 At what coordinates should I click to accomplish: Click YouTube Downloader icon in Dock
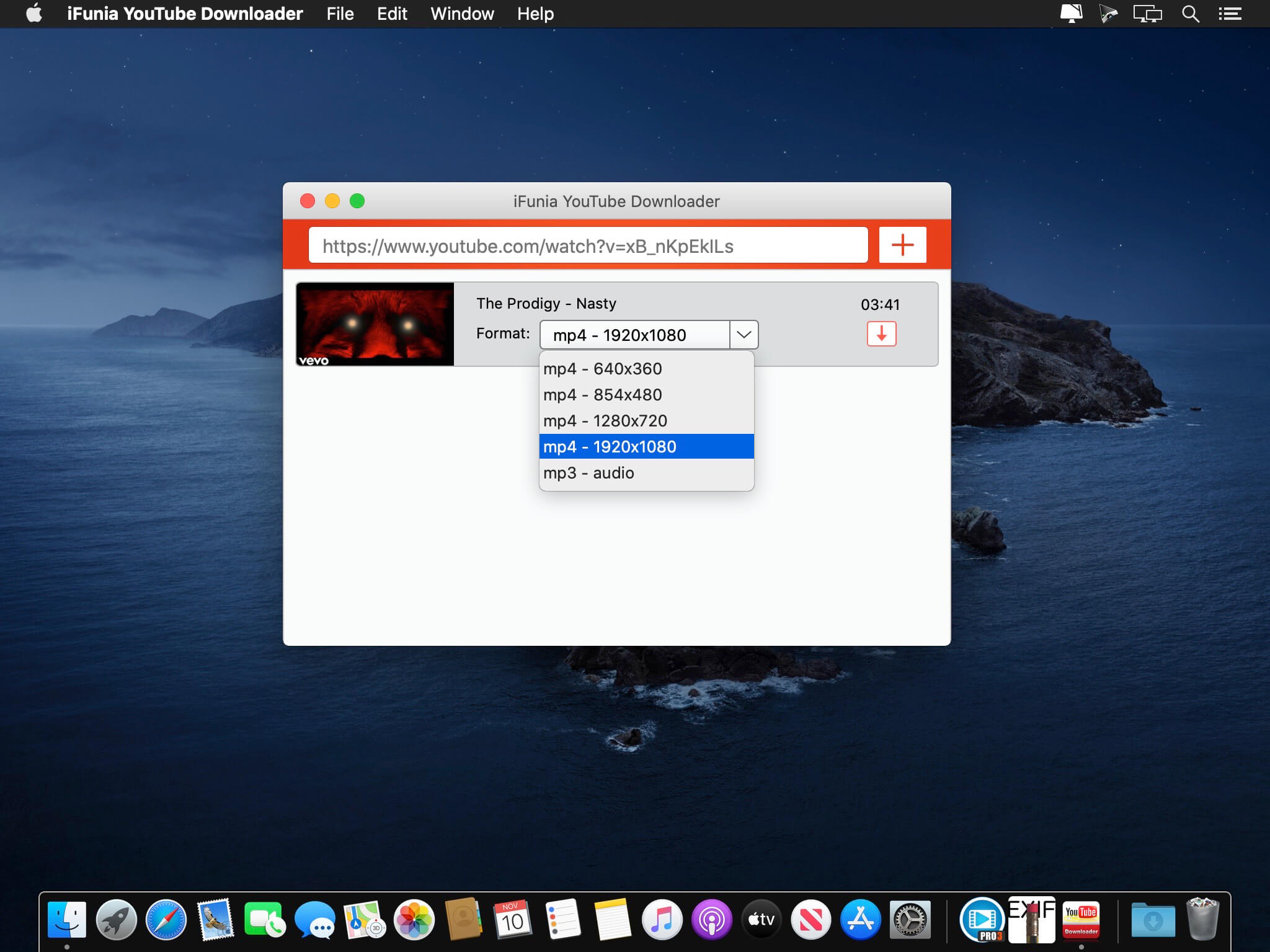point(1081,919)
